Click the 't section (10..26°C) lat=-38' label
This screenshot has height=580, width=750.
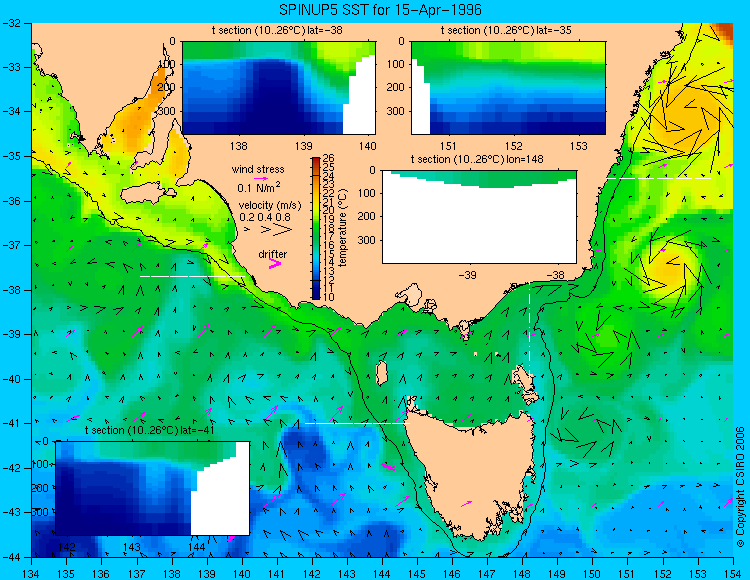pos(277,31)
